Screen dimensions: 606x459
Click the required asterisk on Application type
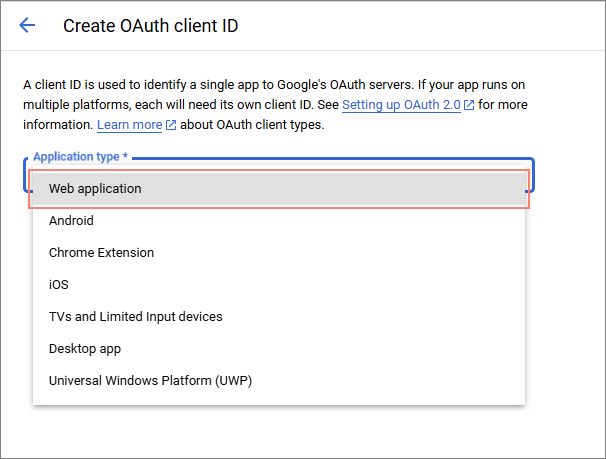pos(125,157)
